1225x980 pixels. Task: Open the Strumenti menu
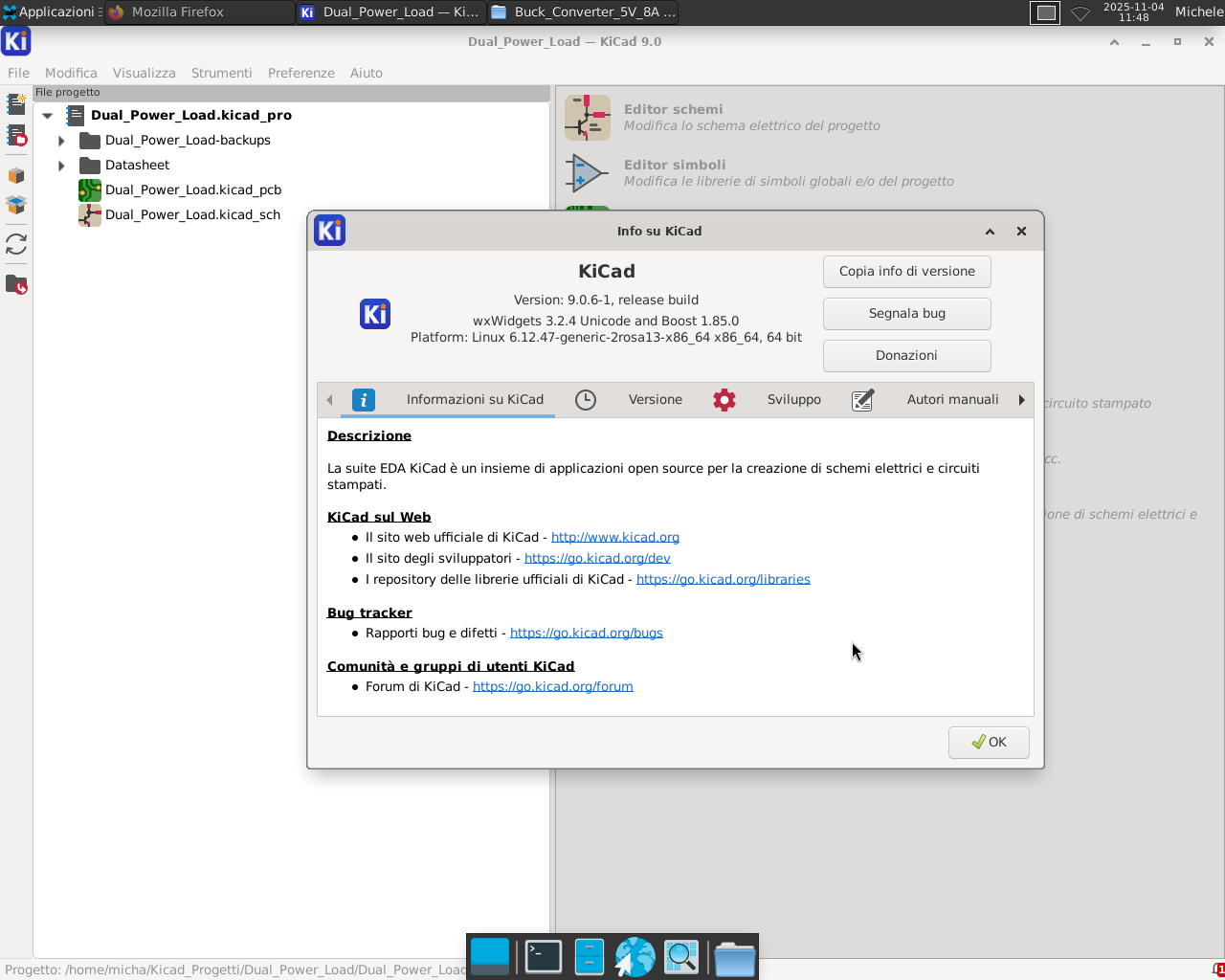pos(222,73)
